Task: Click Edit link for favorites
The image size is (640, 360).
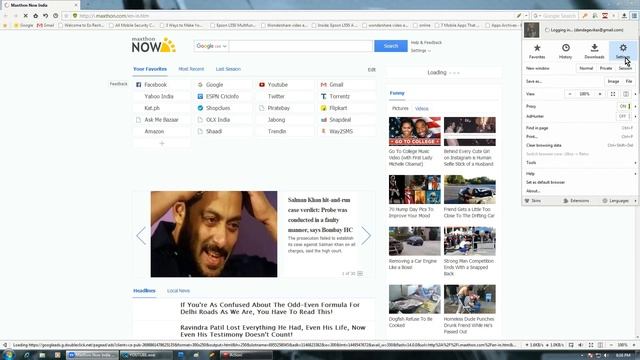Action: tap(371, 70)
